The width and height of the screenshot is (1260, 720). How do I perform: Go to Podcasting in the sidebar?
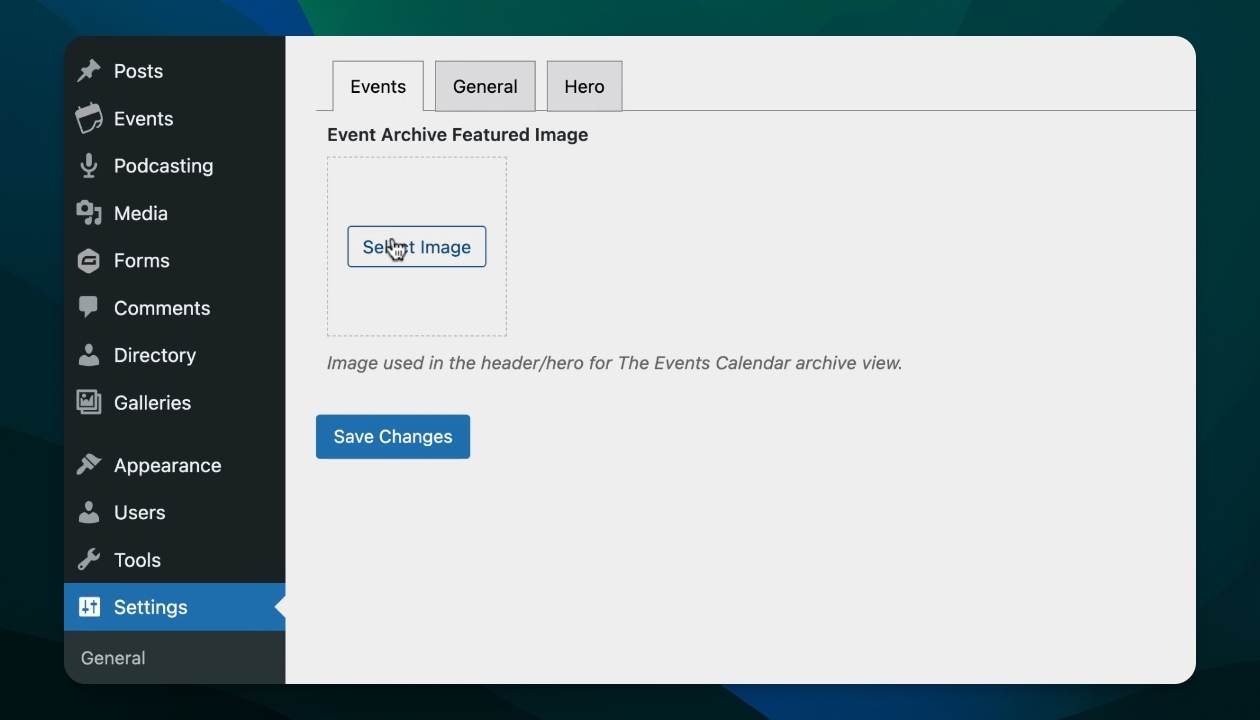point(163,166)
